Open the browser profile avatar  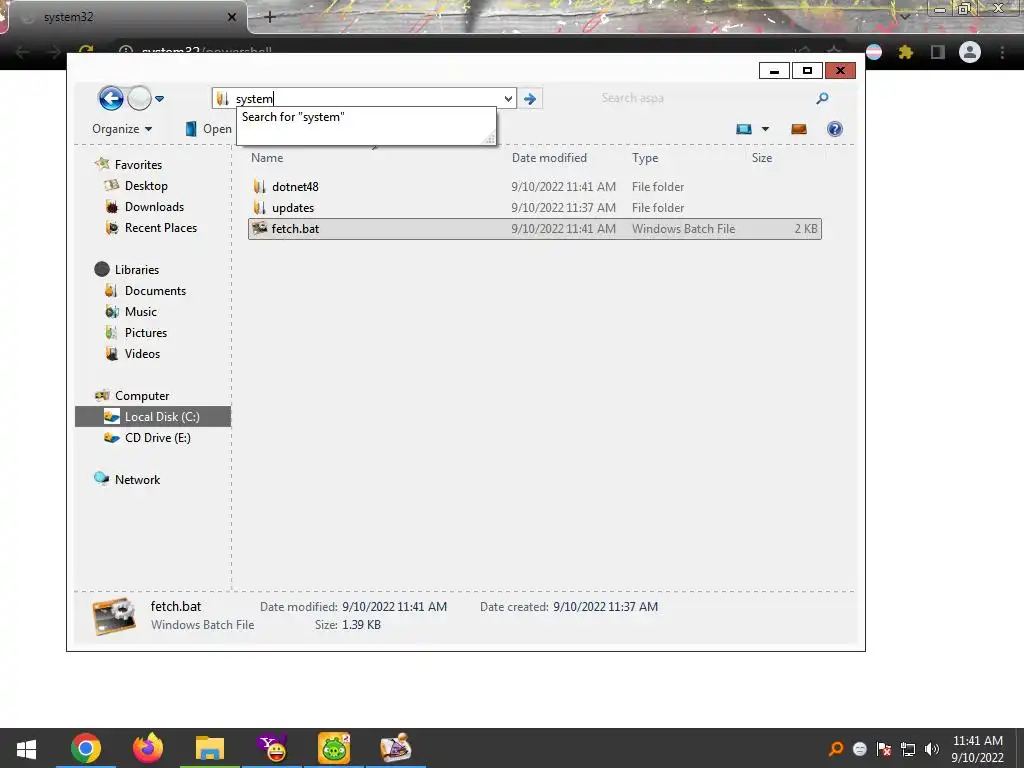(x=970, y=52)
